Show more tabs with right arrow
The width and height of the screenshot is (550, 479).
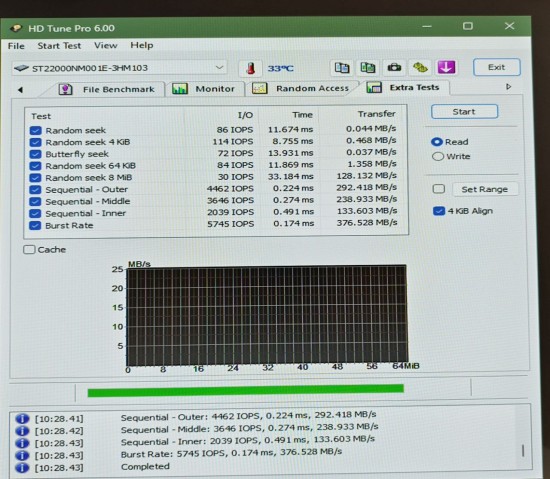tap(509, 87)
